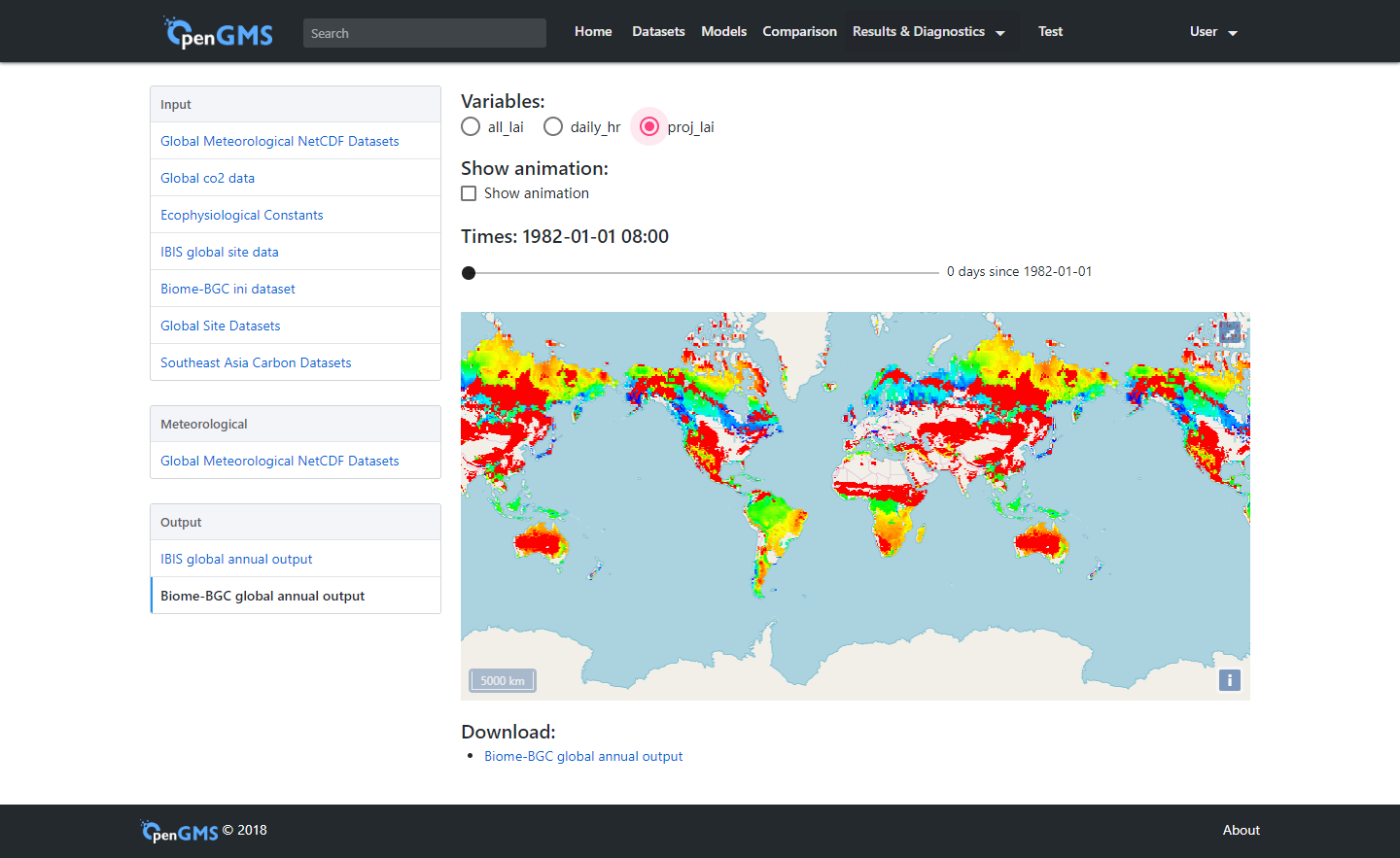Download the Biome-BGC global annual output

pyautogui.click(x=583, y=756)
